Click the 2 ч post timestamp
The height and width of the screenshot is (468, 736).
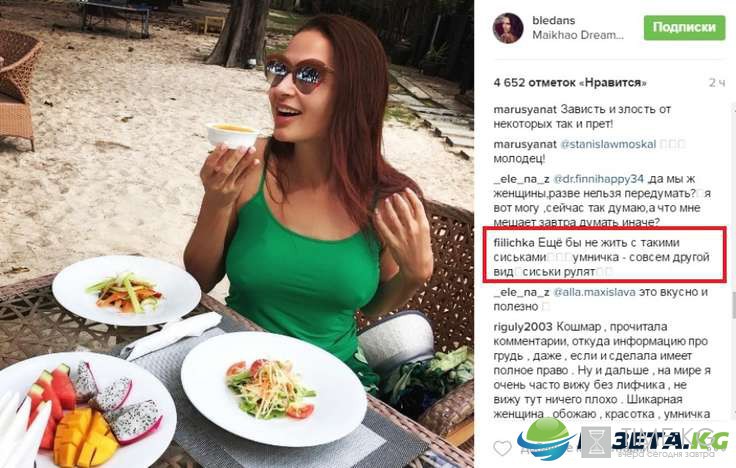click(x=717, y=83)
